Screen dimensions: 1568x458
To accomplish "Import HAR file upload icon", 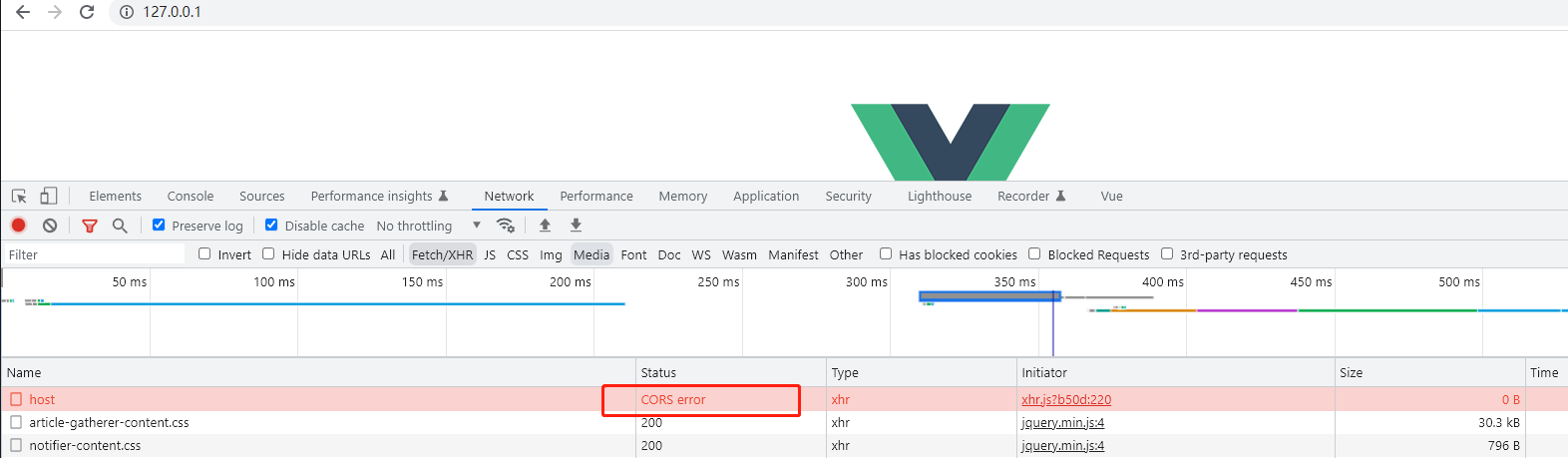I will coord(545,226).
